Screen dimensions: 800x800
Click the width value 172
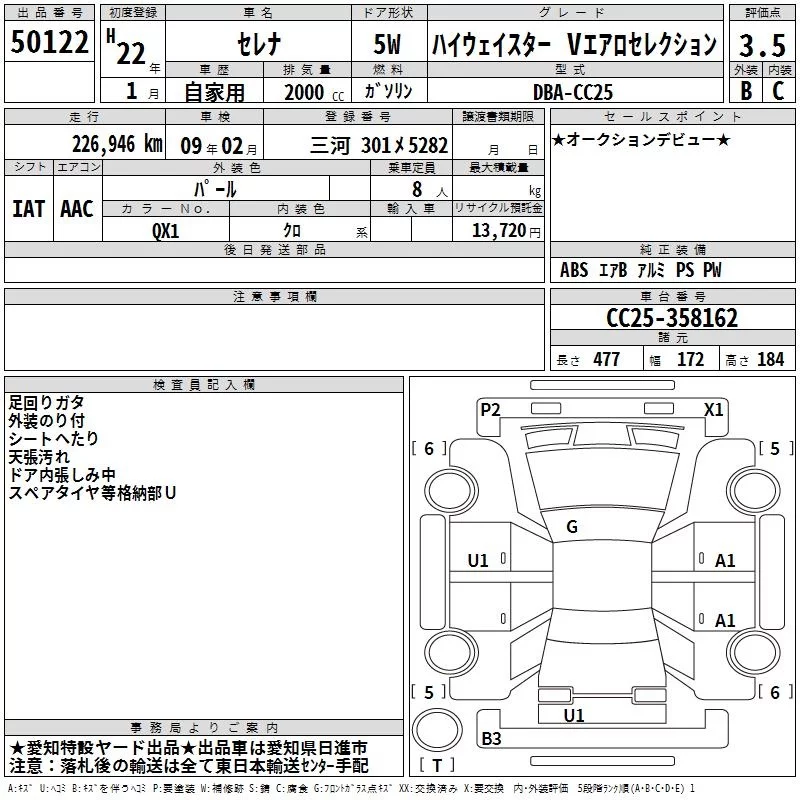pyautogui.click(x=690, y=359)
